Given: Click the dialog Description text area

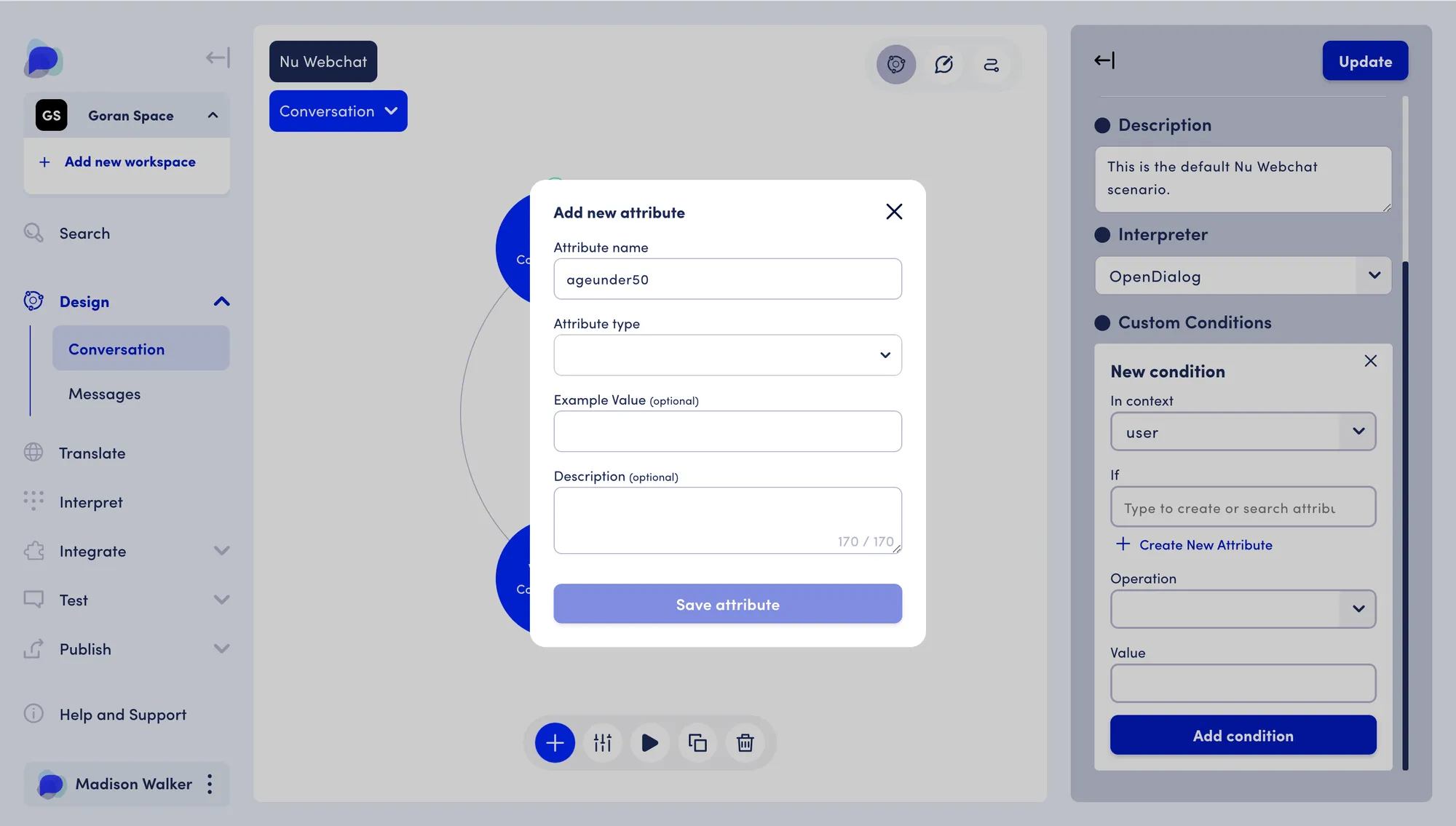Looking at the screenshot, I should pyautogui.click(x=728, y=520).
